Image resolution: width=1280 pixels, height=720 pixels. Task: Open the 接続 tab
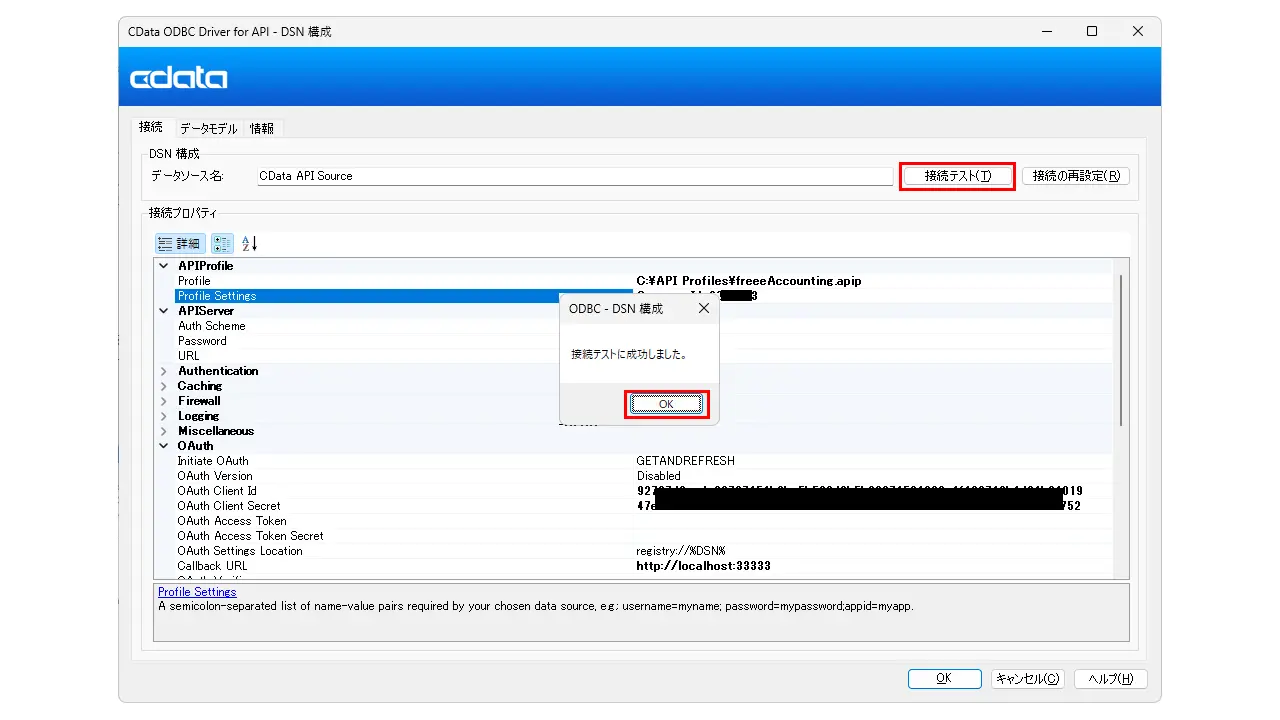151,127
